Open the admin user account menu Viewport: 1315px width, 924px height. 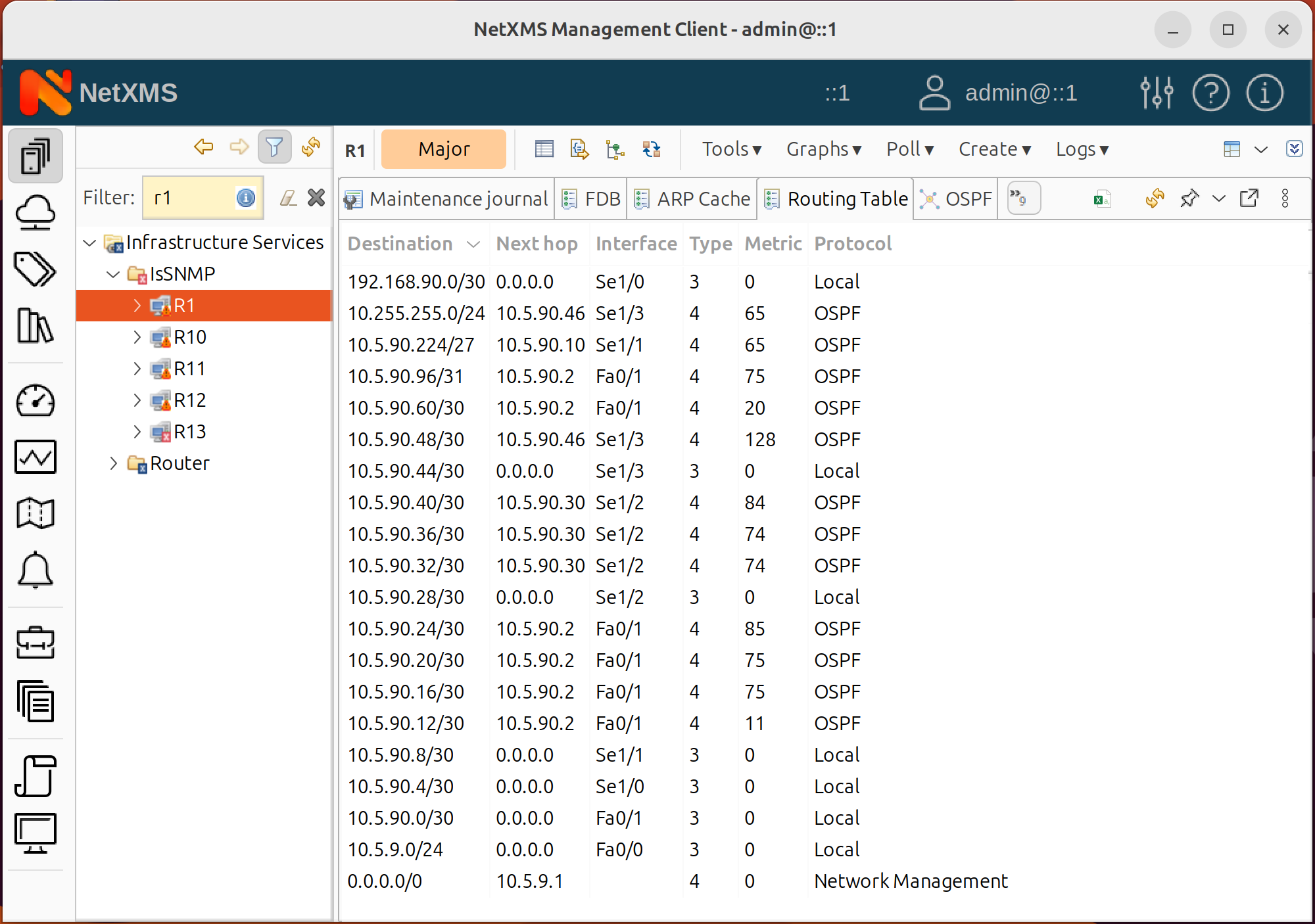tap(998, 93)
